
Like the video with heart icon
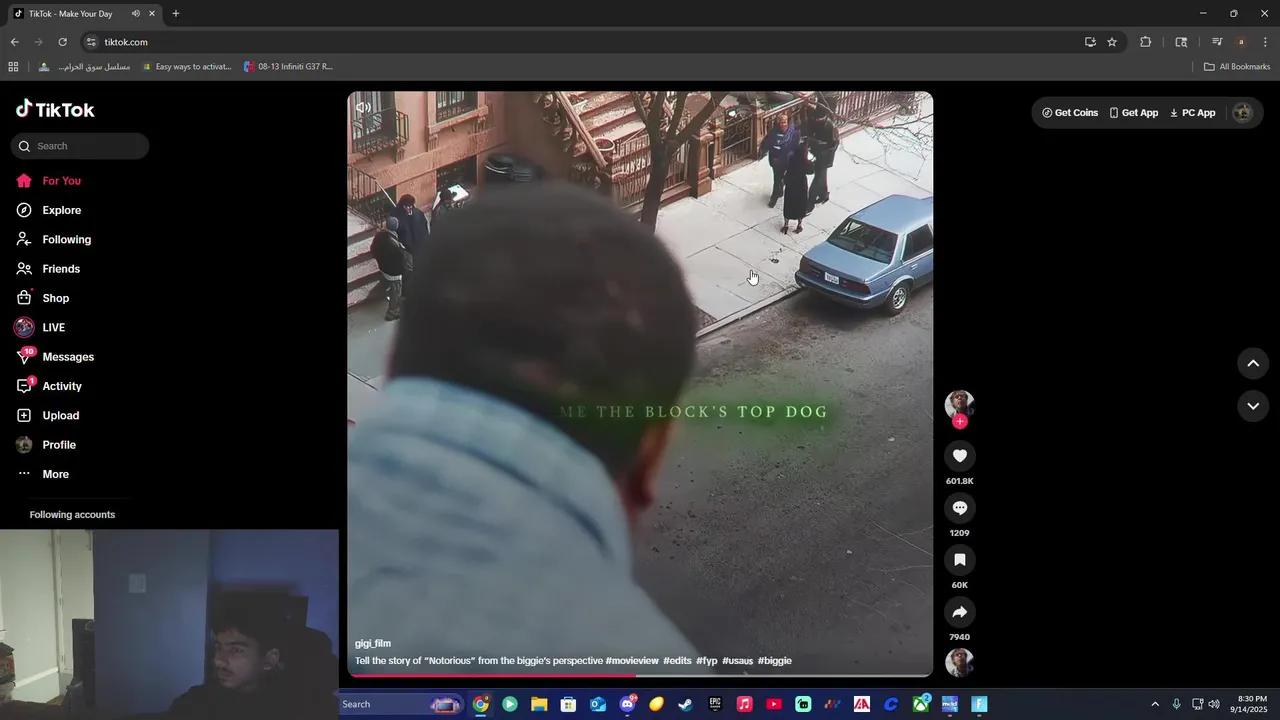[960, 456]
